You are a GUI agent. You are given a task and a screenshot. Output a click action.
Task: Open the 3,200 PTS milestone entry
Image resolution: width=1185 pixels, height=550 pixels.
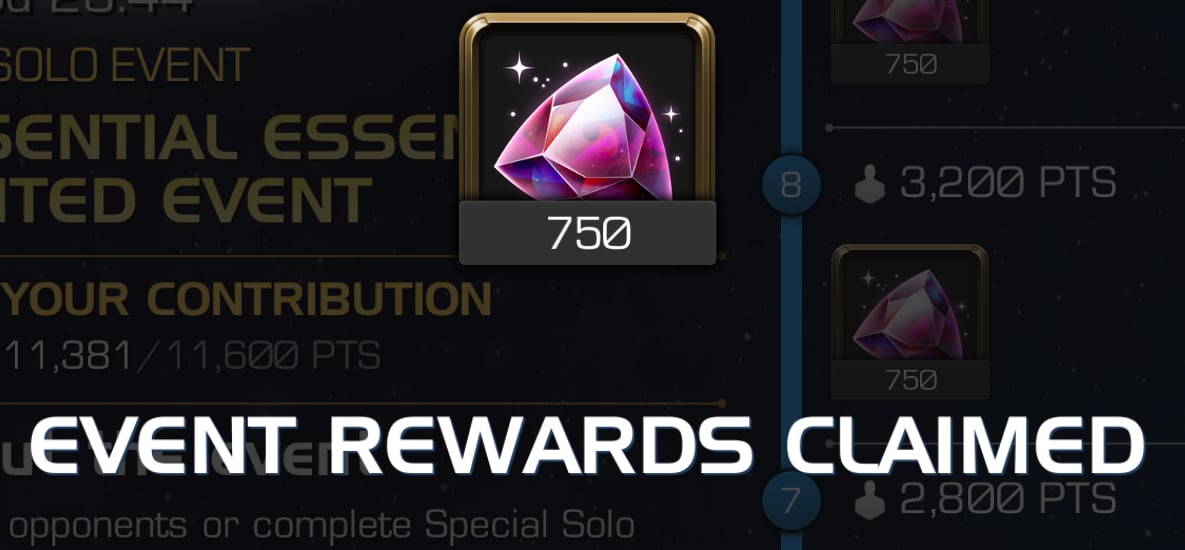[x=985, y=184]
